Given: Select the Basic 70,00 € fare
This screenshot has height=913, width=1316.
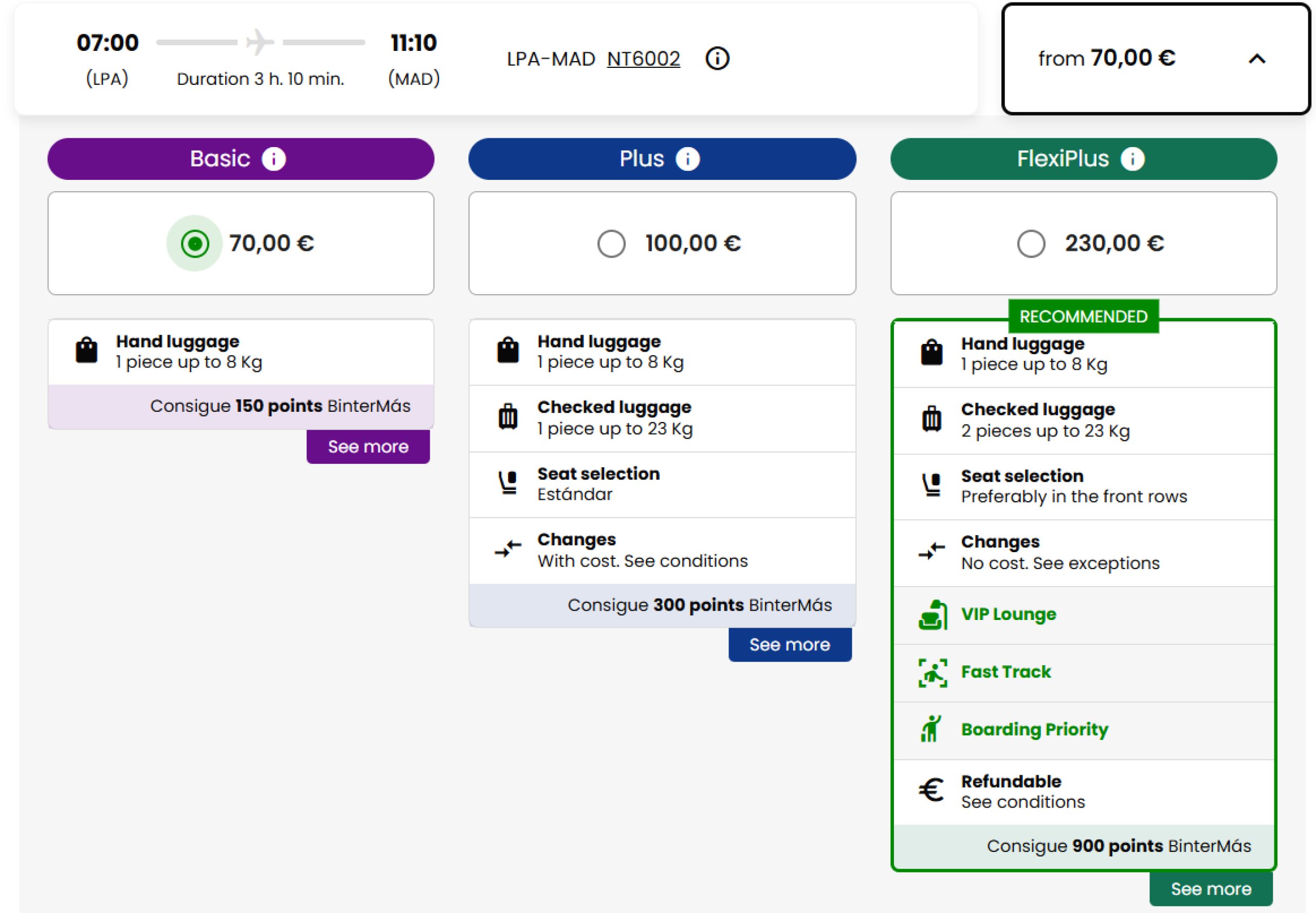Looking at the screenshot, I should [x=194, y=244].
